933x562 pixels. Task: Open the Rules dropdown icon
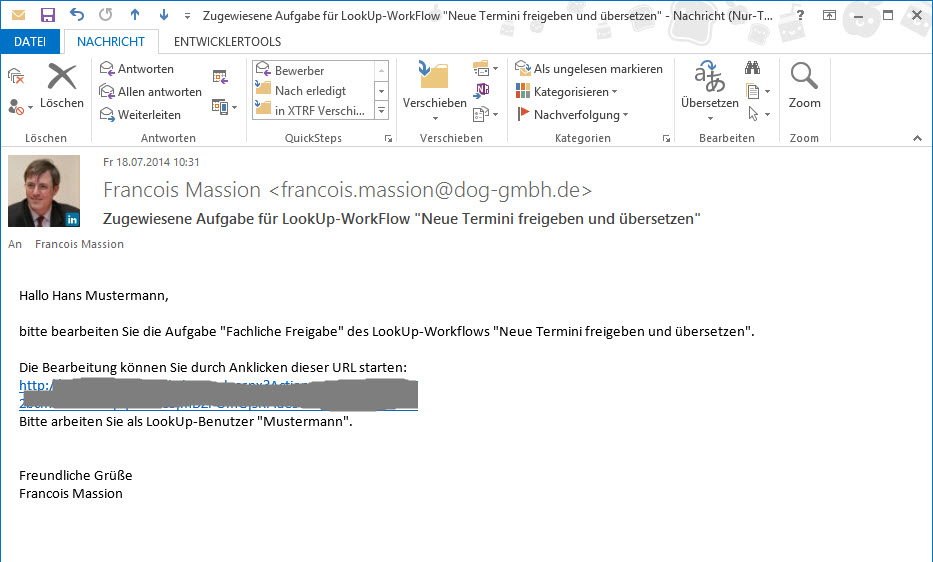485,69
